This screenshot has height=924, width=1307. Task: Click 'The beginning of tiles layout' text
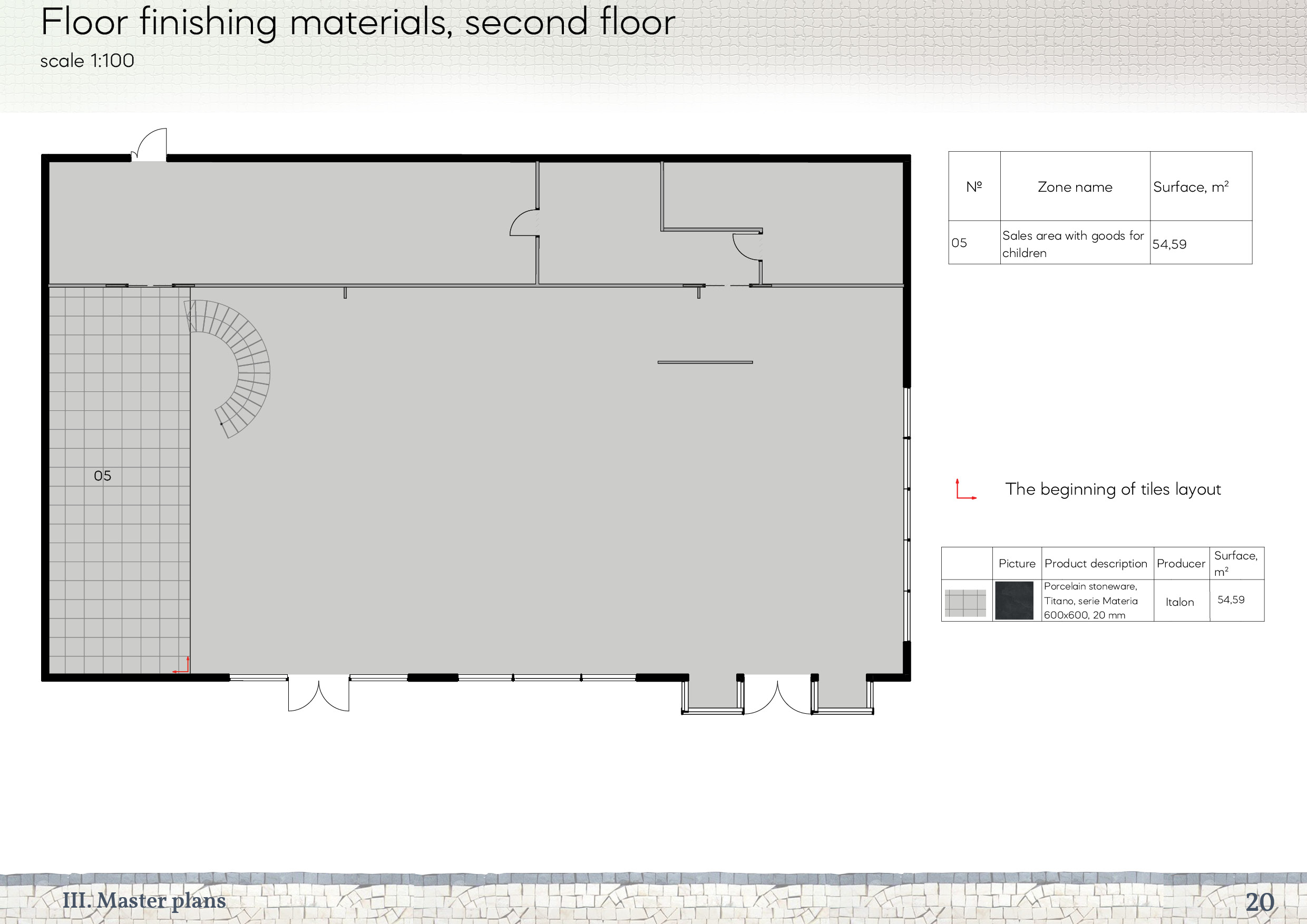[x=1113, y=489]
